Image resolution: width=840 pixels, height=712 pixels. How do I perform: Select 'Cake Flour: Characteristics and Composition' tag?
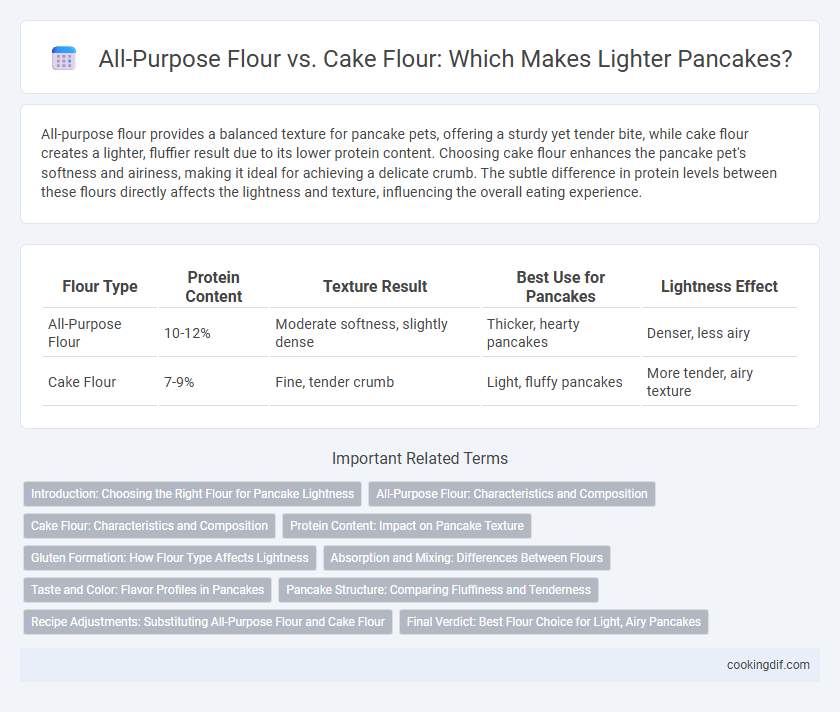click(x=149, y=526)
